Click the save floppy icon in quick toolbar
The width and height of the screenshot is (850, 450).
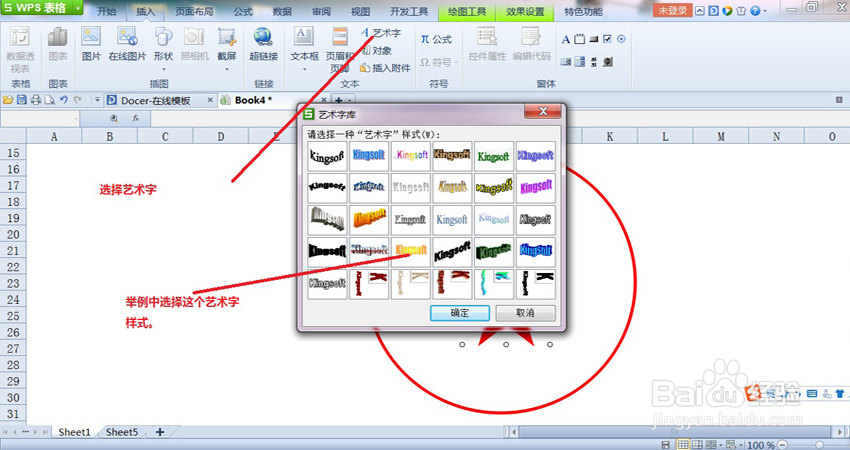click(22, 100)
